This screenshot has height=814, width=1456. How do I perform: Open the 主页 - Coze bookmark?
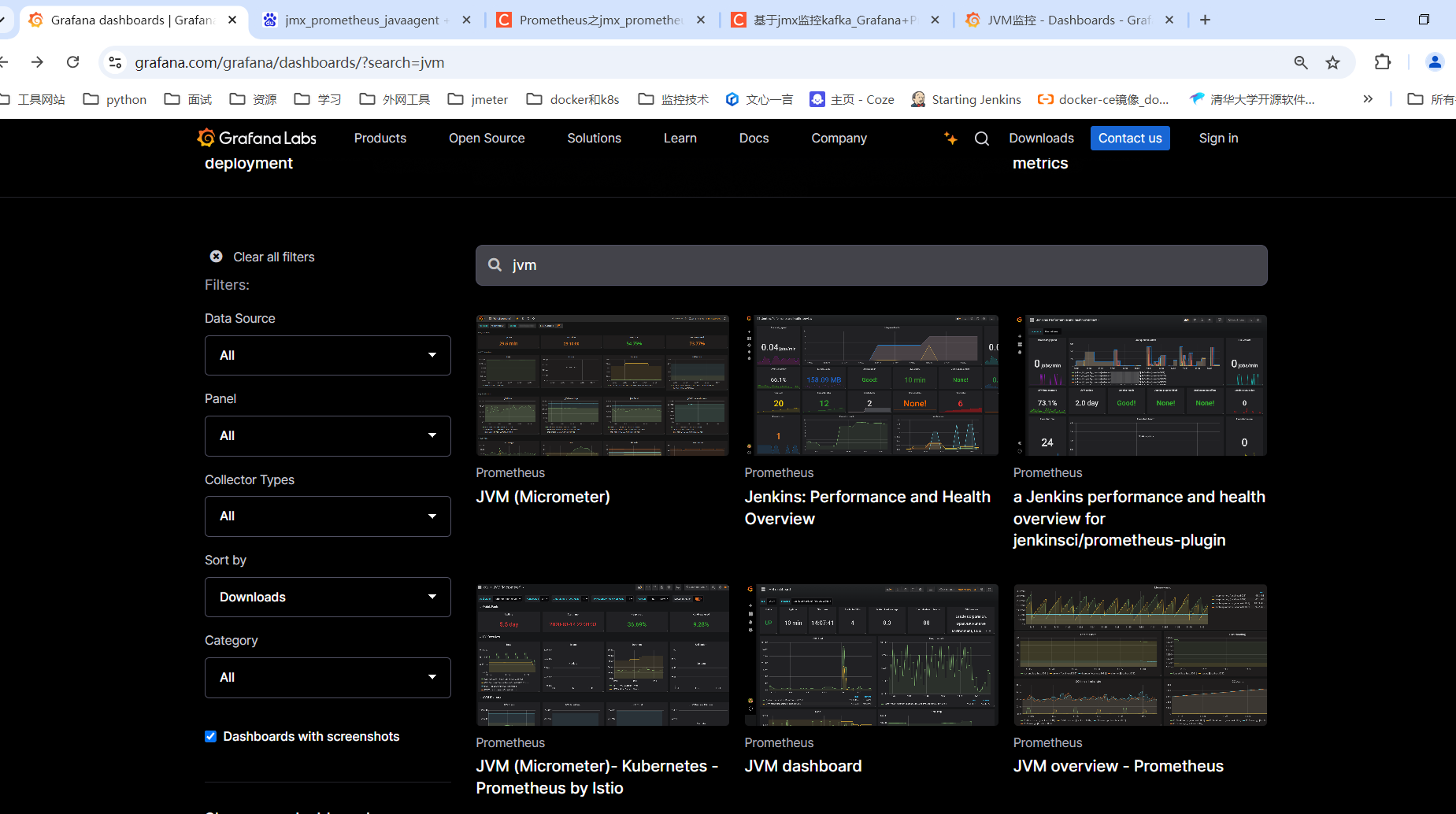(x=852, y=99)
